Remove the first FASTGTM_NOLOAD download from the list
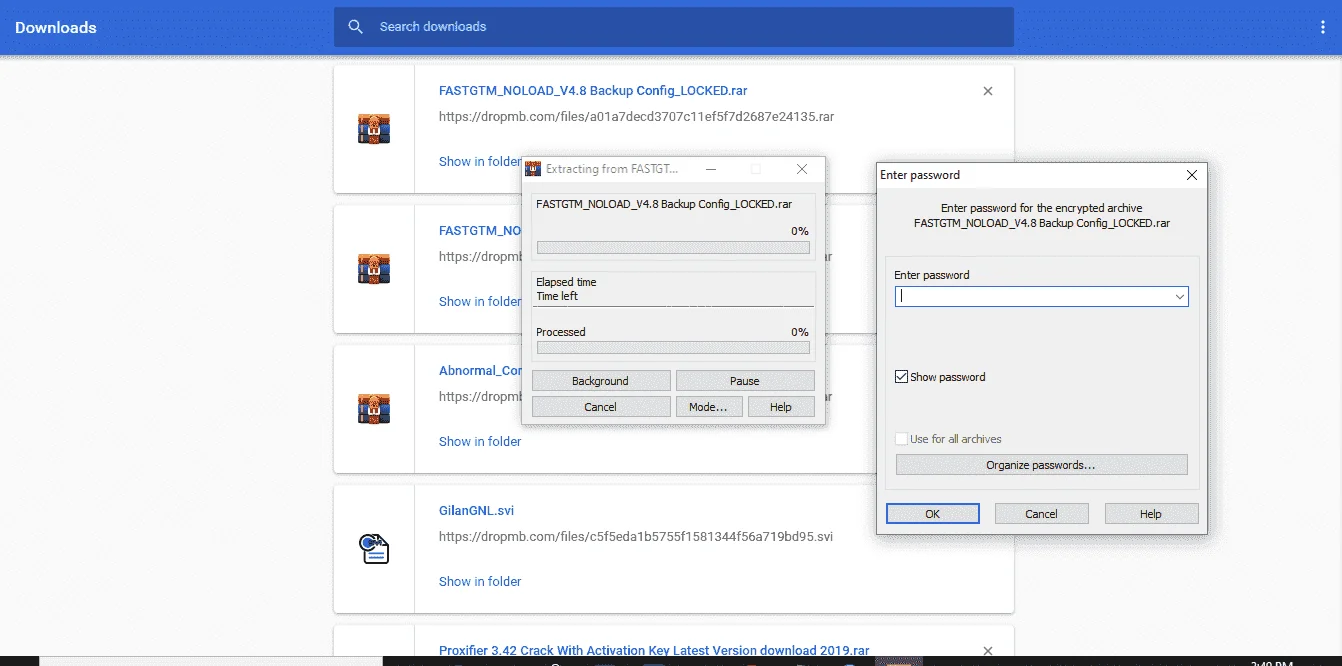The height and width of the screenshot is (666, 1342). [988, 91]
